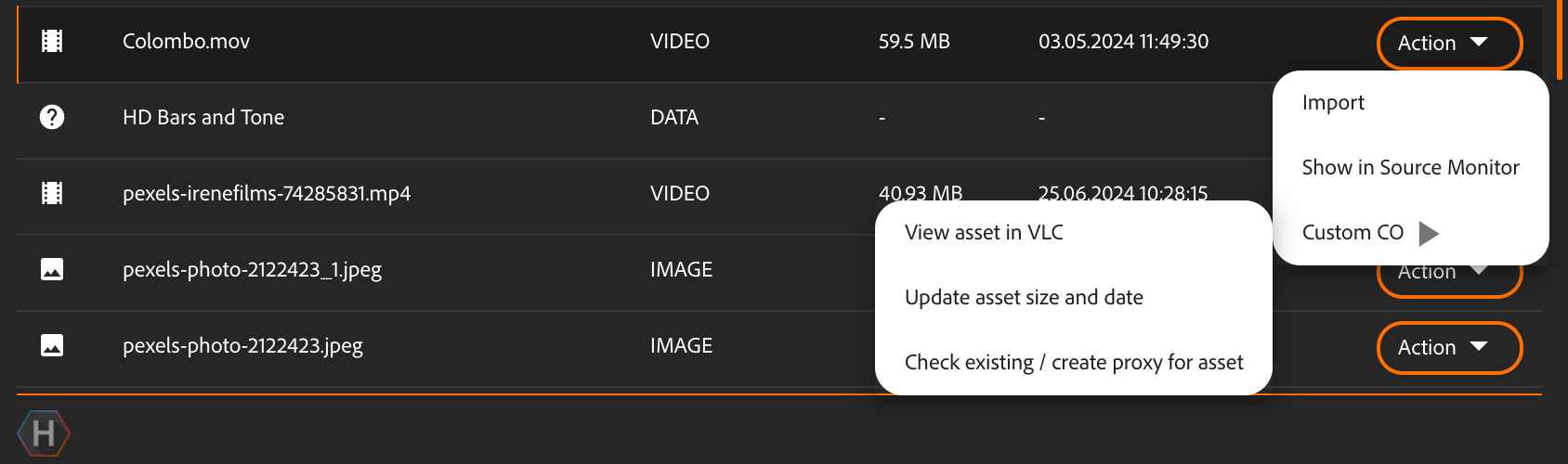Open the Action dropdown for Colombo.mov
The height and width of the screenshot is (464, 1568).
point(1448,43)
